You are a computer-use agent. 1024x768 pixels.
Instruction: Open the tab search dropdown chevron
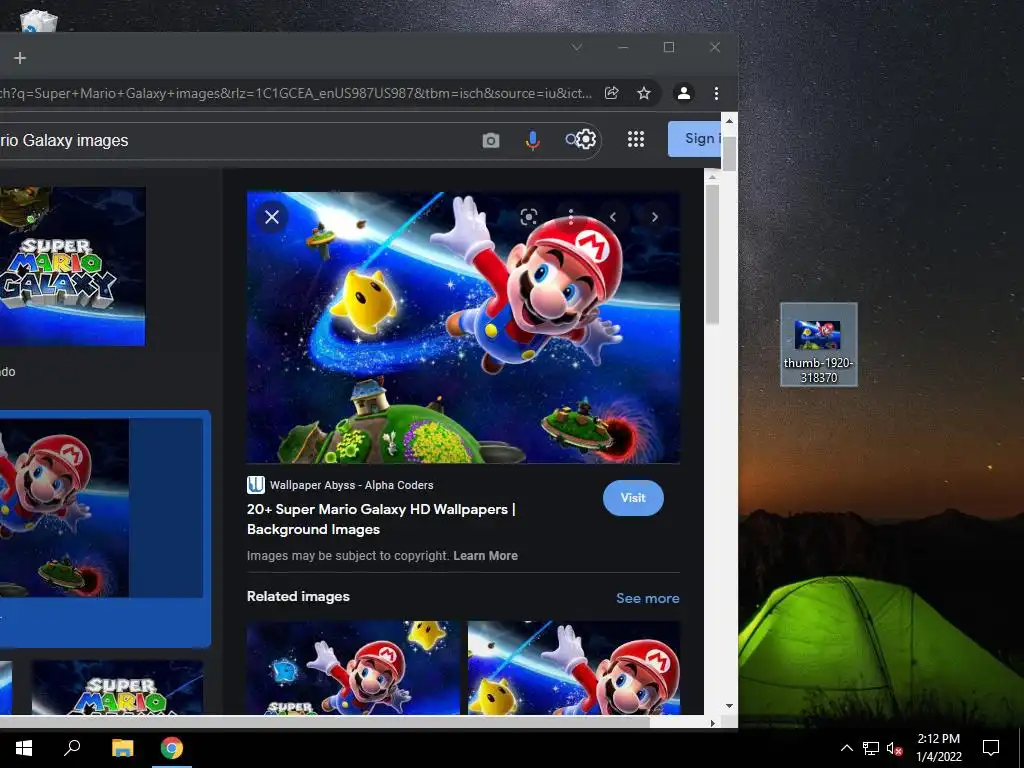[577, 47]
